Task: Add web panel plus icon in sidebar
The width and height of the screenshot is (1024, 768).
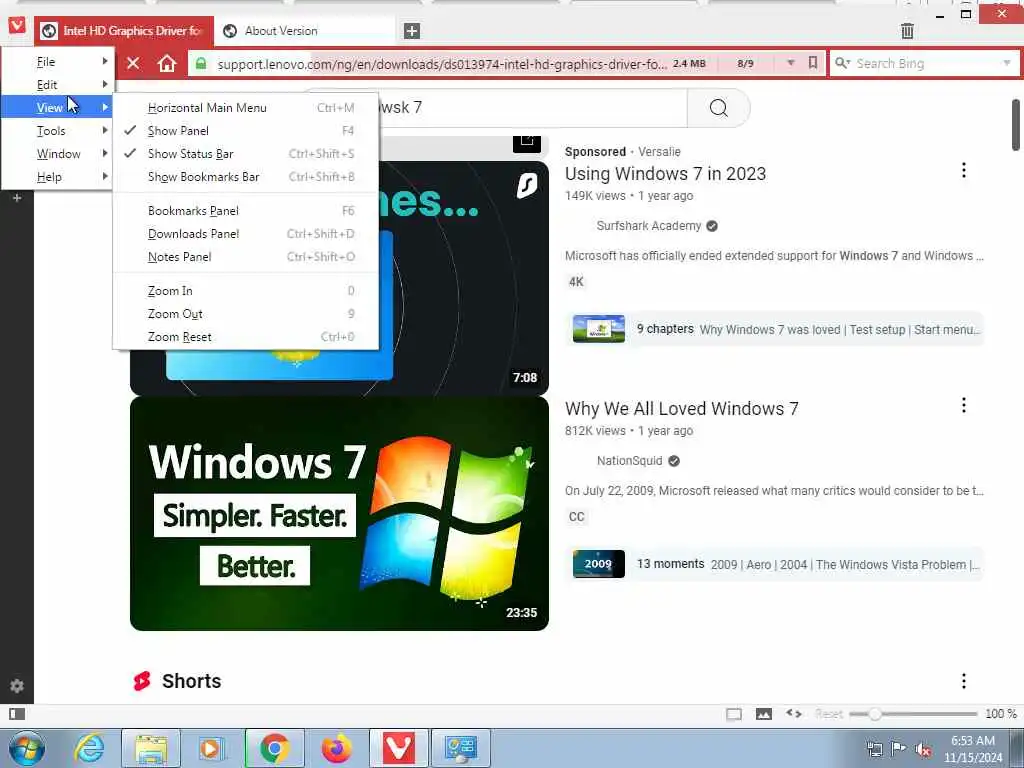Action: click(17, 197)
